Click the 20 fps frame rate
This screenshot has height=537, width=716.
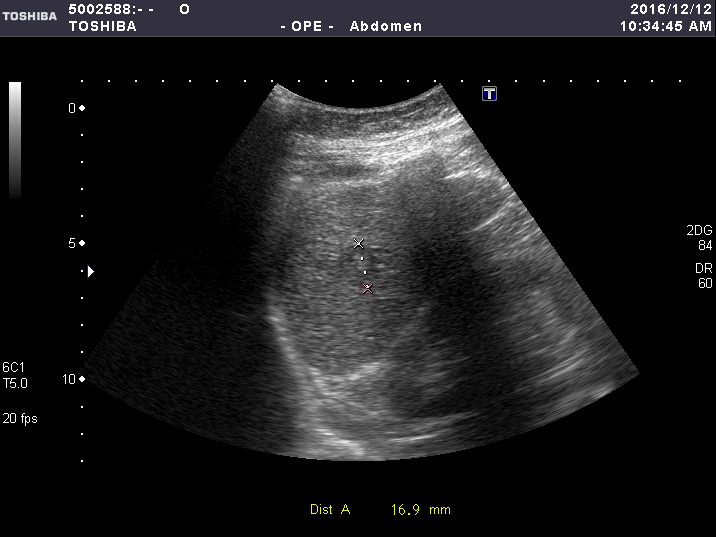[20, 419]
